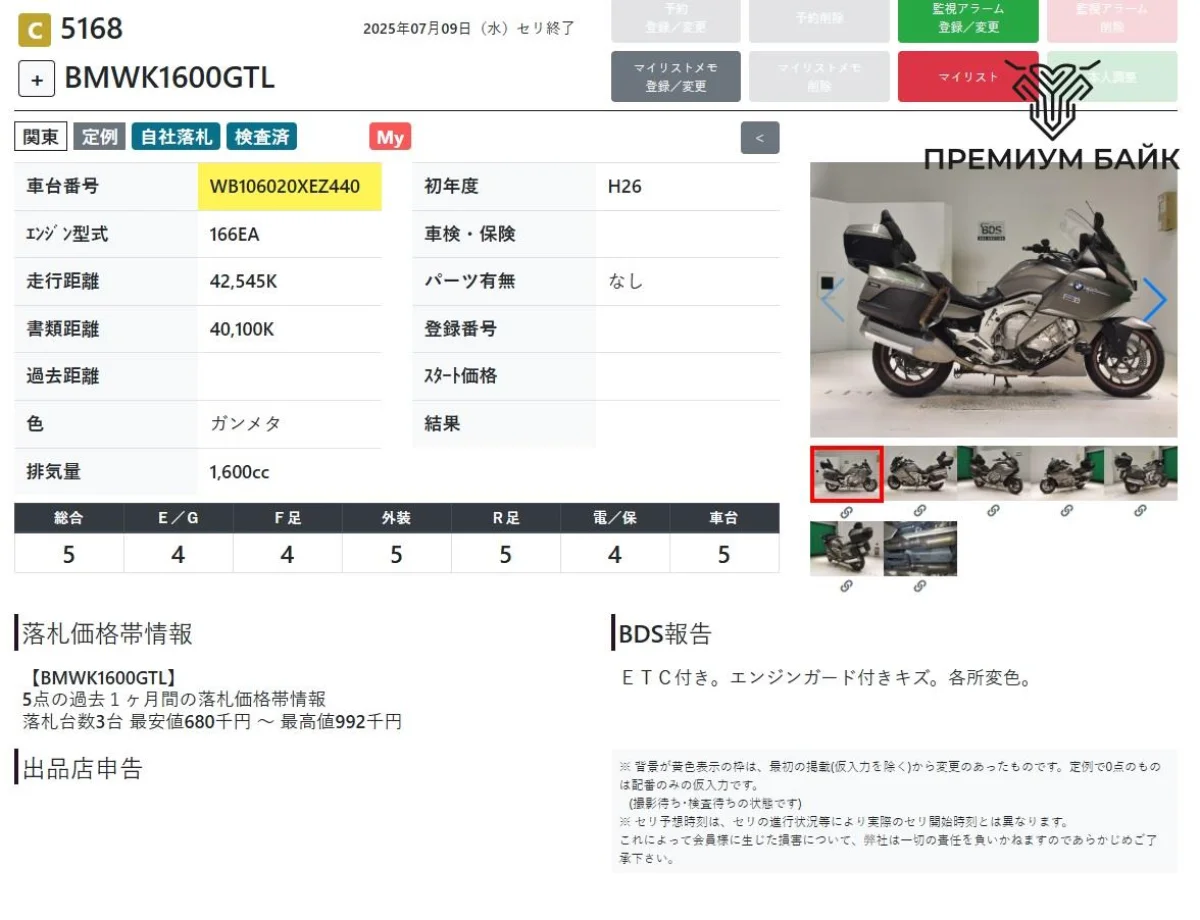Image resolution: width=1200 pixels, height=920 pixels.
Task: Click link icon under exhaust close-up thumbnail
Action: (x=920, y=586)
